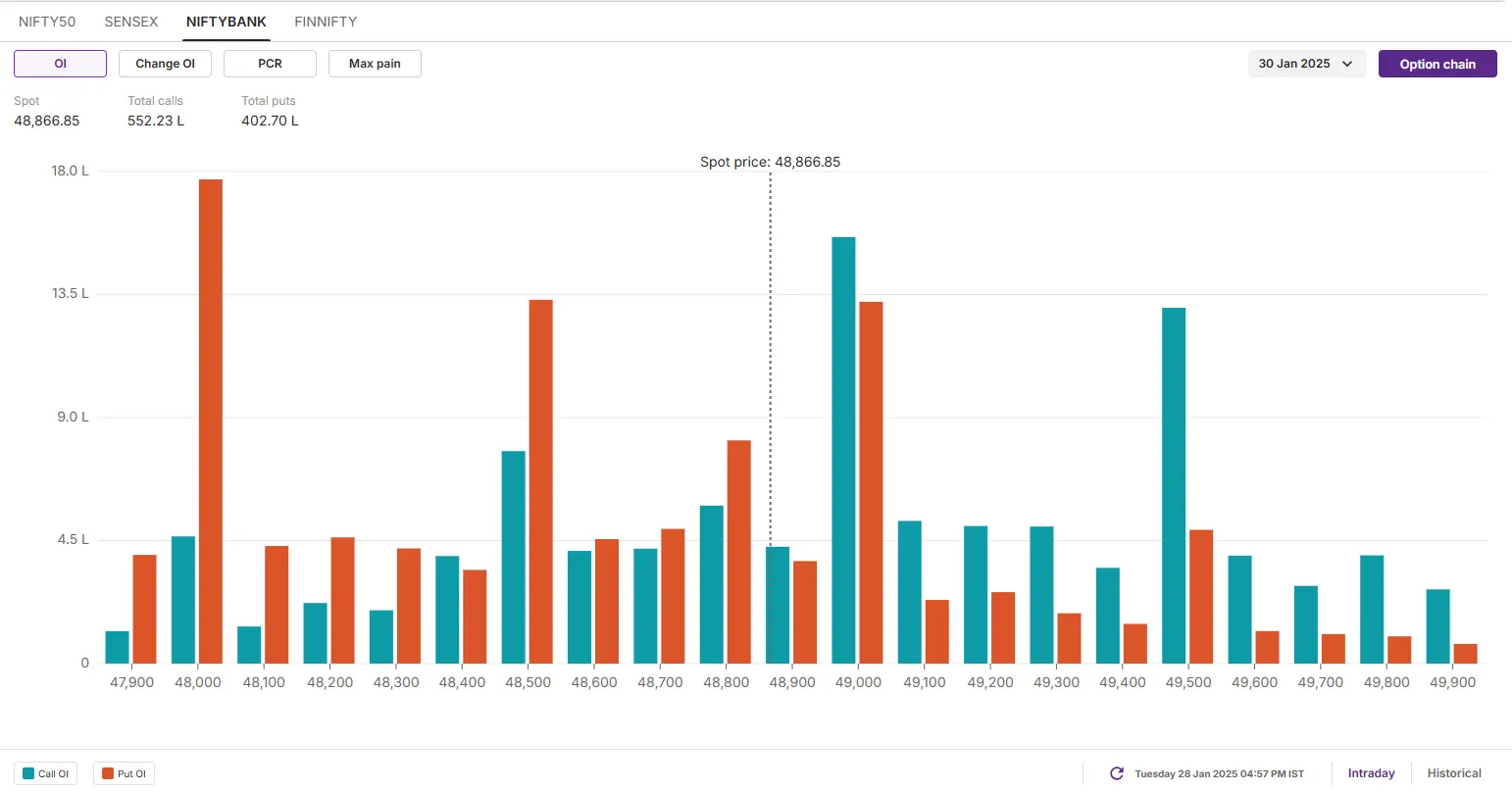Open the 30 Jan 2025 expiry dropdown
This screenshot has width=1512, height=792.
click(1306, 64)
